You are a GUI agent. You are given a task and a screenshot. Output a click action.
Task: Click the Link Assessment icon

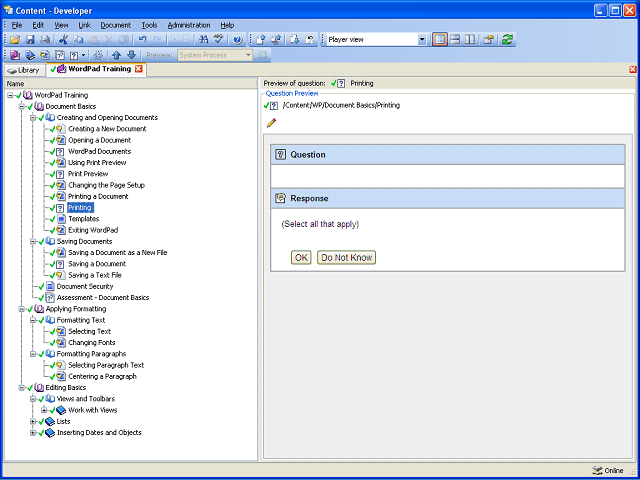click(x=60, y=55)
